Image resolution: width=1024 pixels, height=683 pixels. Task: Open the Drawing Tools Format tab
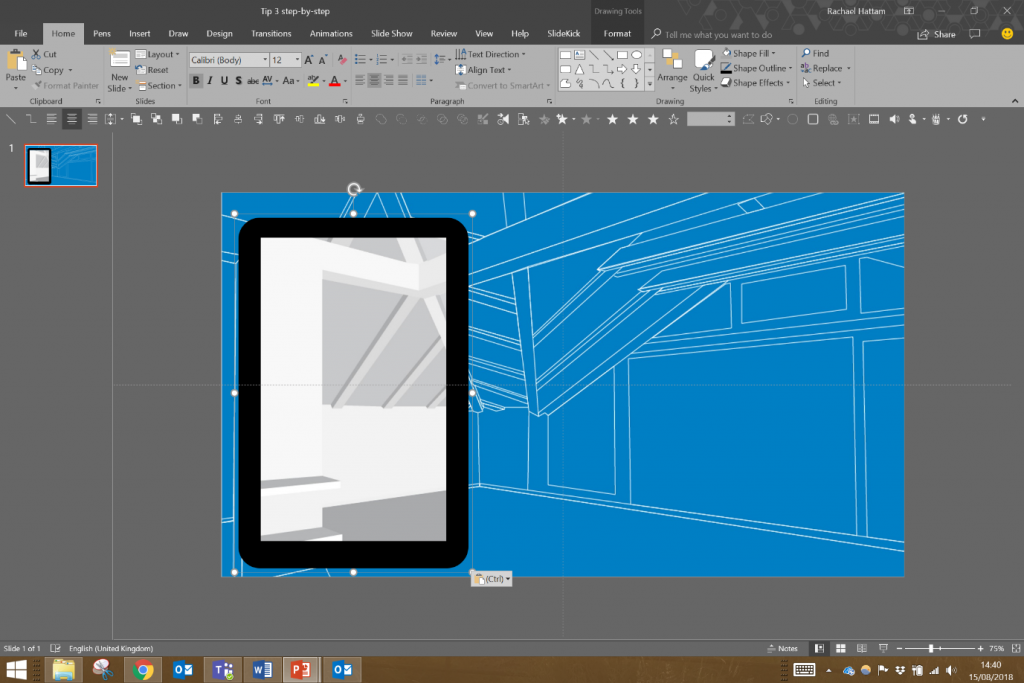(617, 32)
